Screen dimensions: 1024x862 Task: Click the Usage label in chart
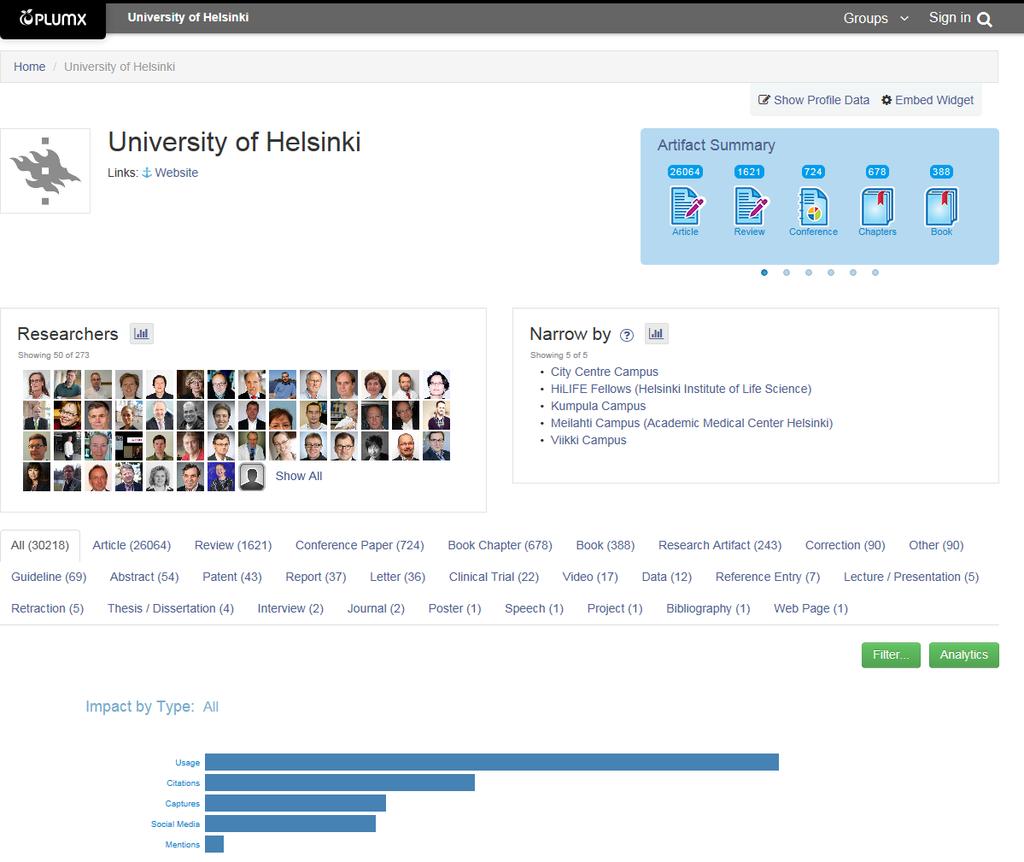(187, 763)
